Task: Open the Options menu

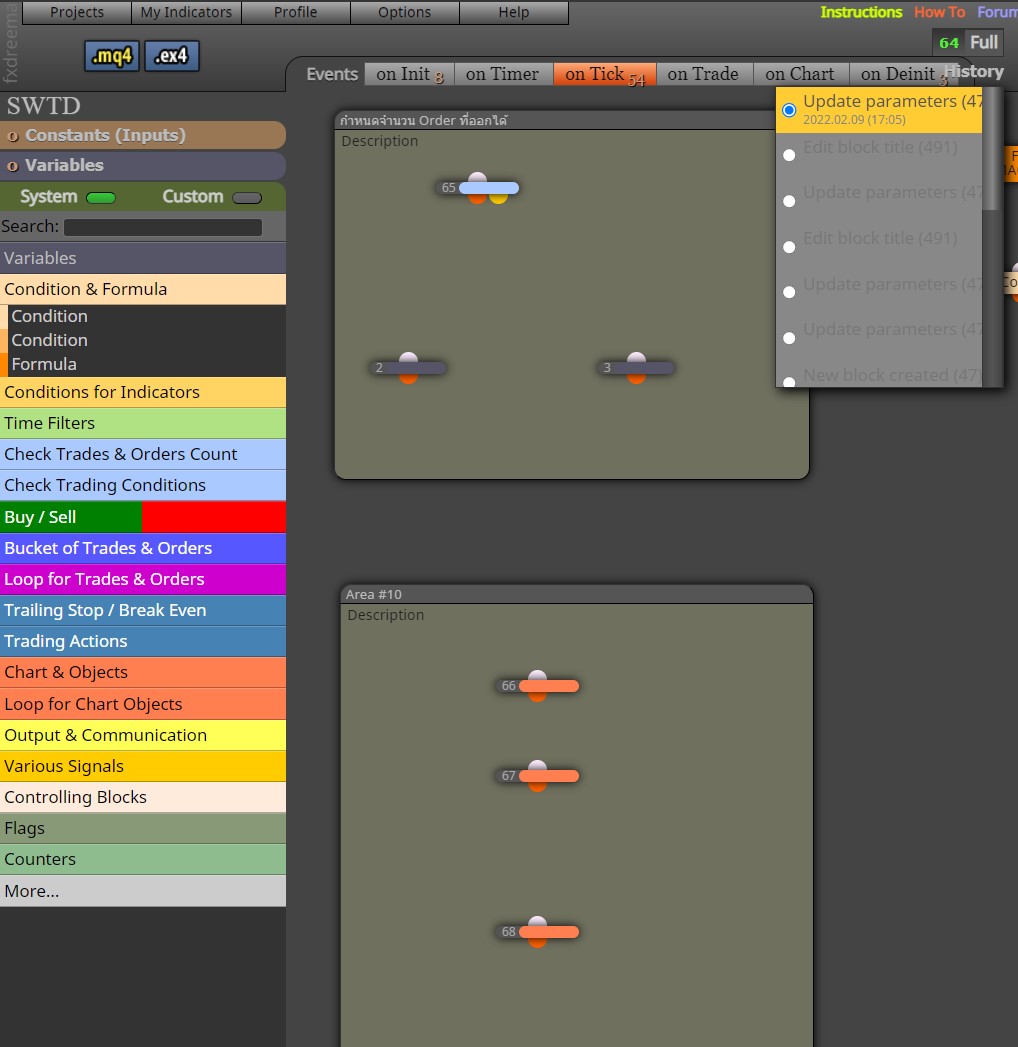Action: pos(405,12)
